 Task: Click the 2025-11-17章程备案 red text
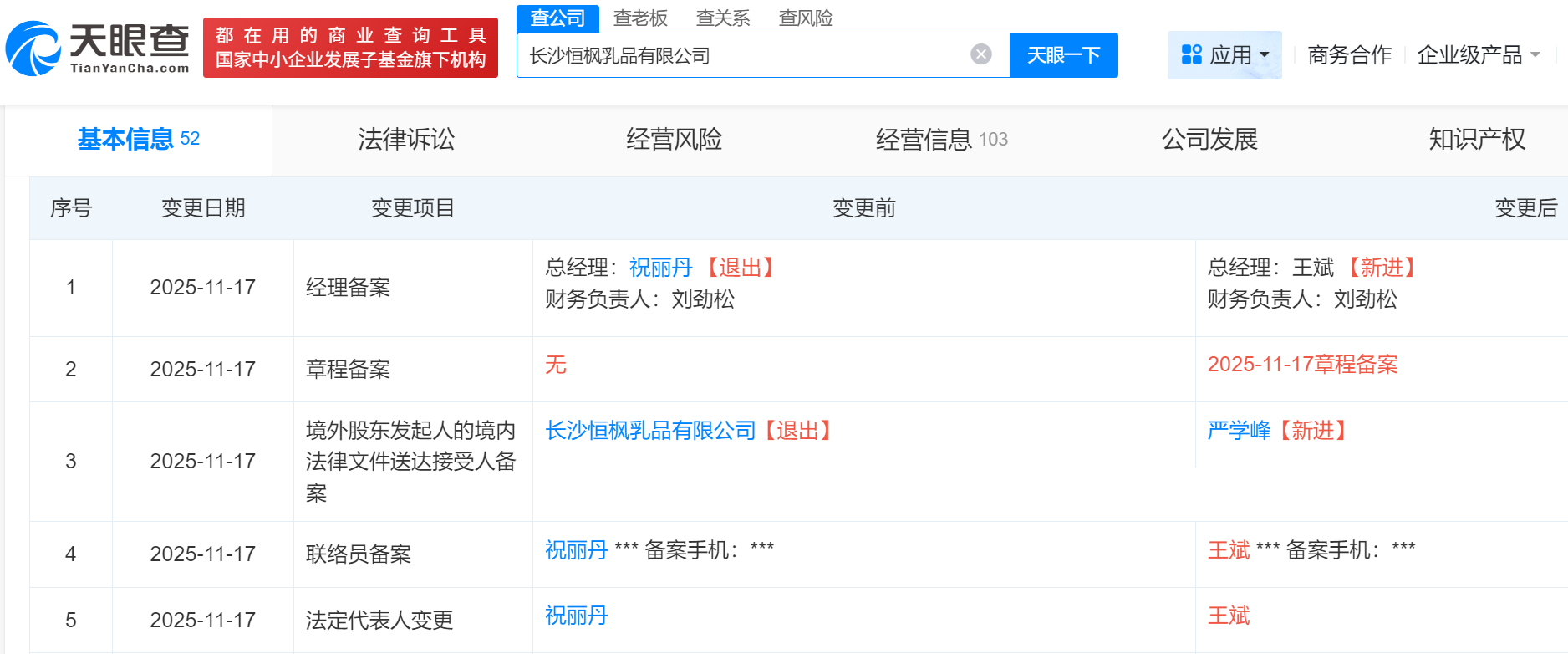1303,365
